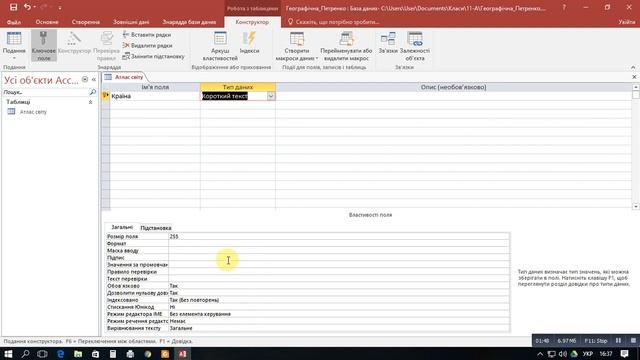Screen dimensions: 640x360
Task: Click the Режим редактора IME value
Action: (339, 314)
